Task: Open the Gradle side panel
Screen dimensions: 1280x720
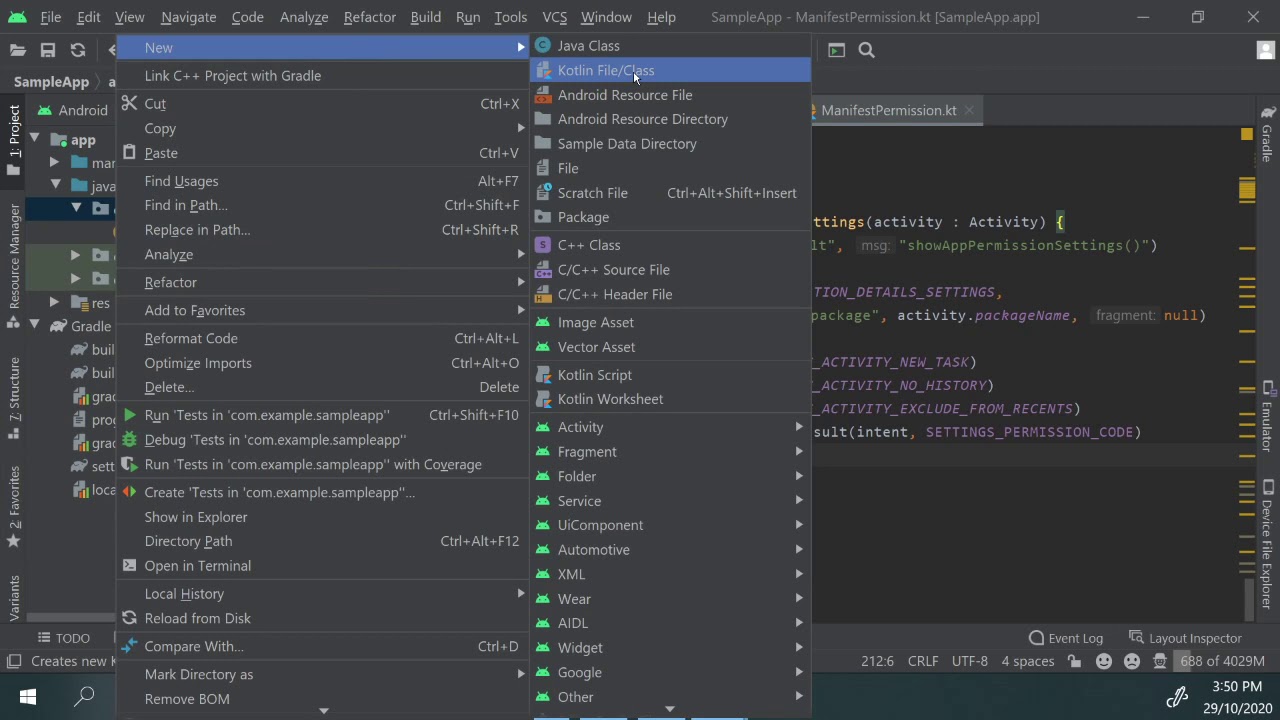Action: coord(1267,134)
